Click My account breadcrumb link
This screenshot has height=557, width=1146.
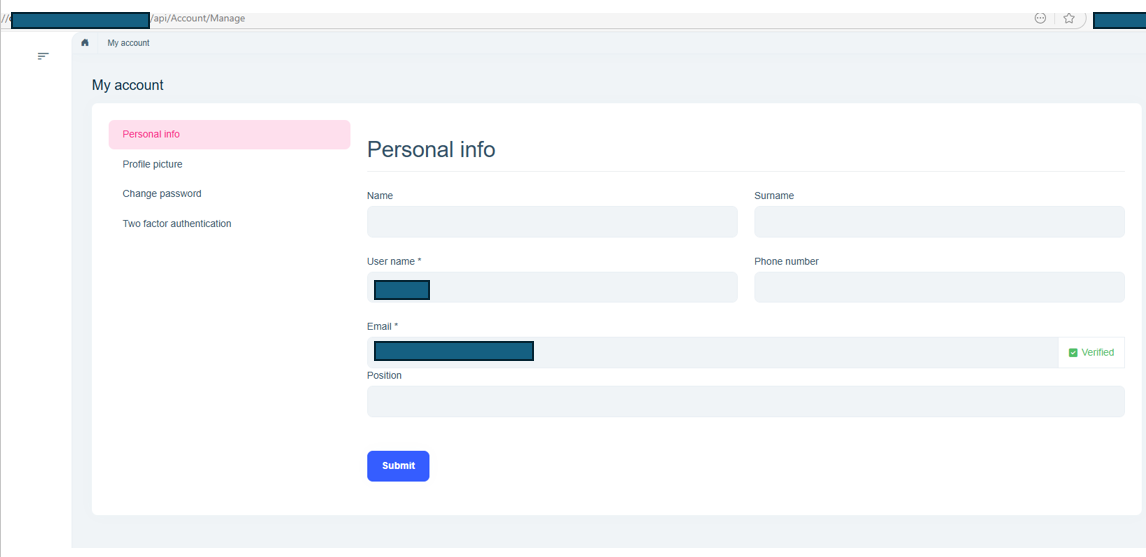128,43
